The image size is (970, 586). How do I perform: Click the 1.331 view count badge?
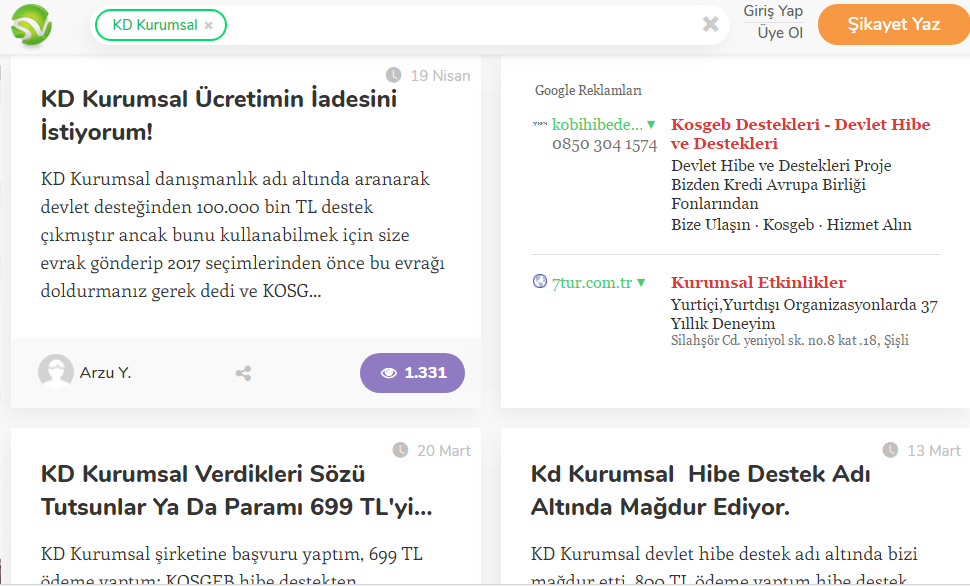pyautogui.click(x=412, y=373)
